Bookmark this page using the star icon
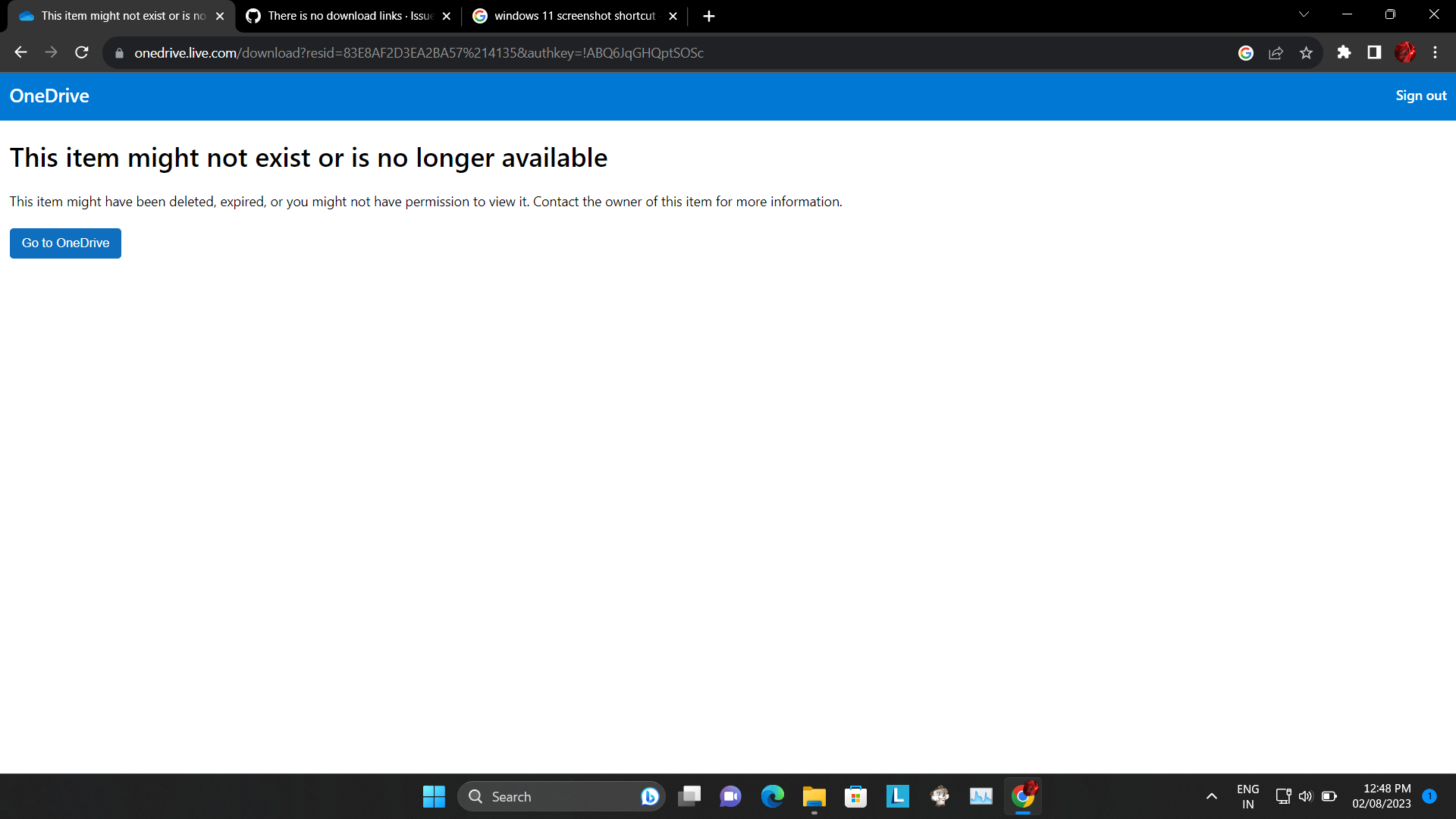 tap(1307, 52)
